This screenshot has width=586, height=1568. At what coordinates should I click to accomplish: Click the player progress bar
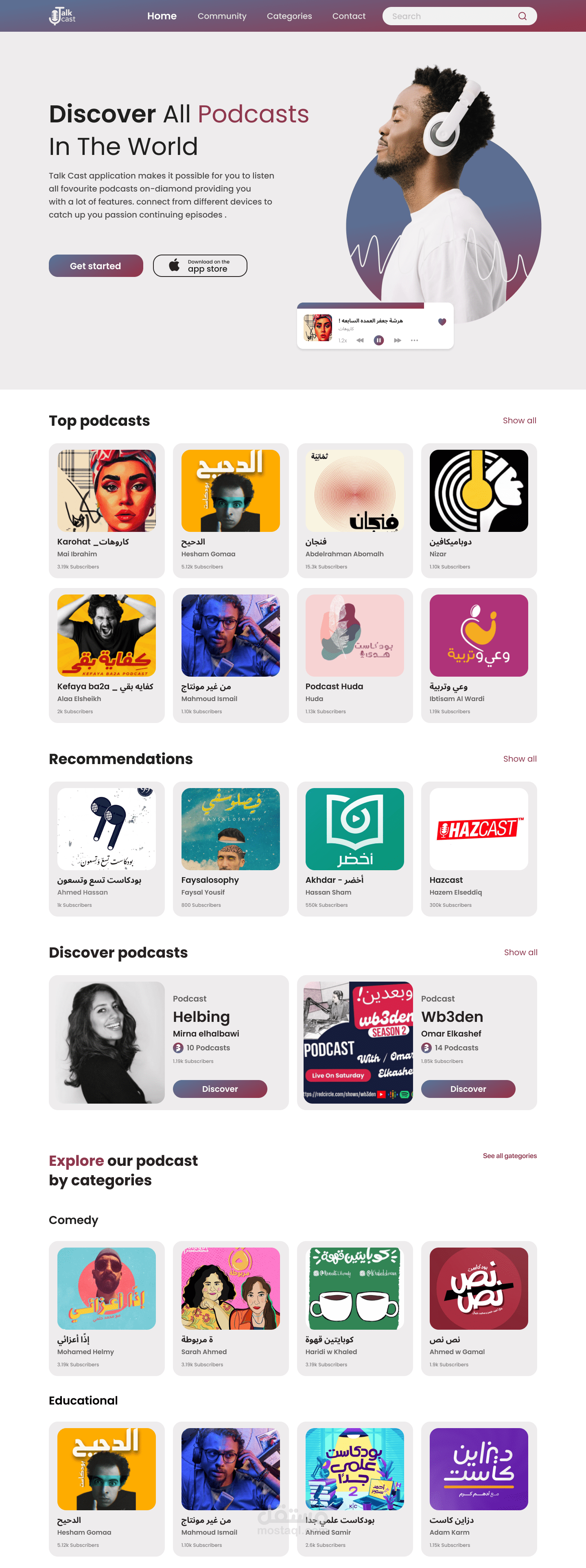click(x=375, y=305)
